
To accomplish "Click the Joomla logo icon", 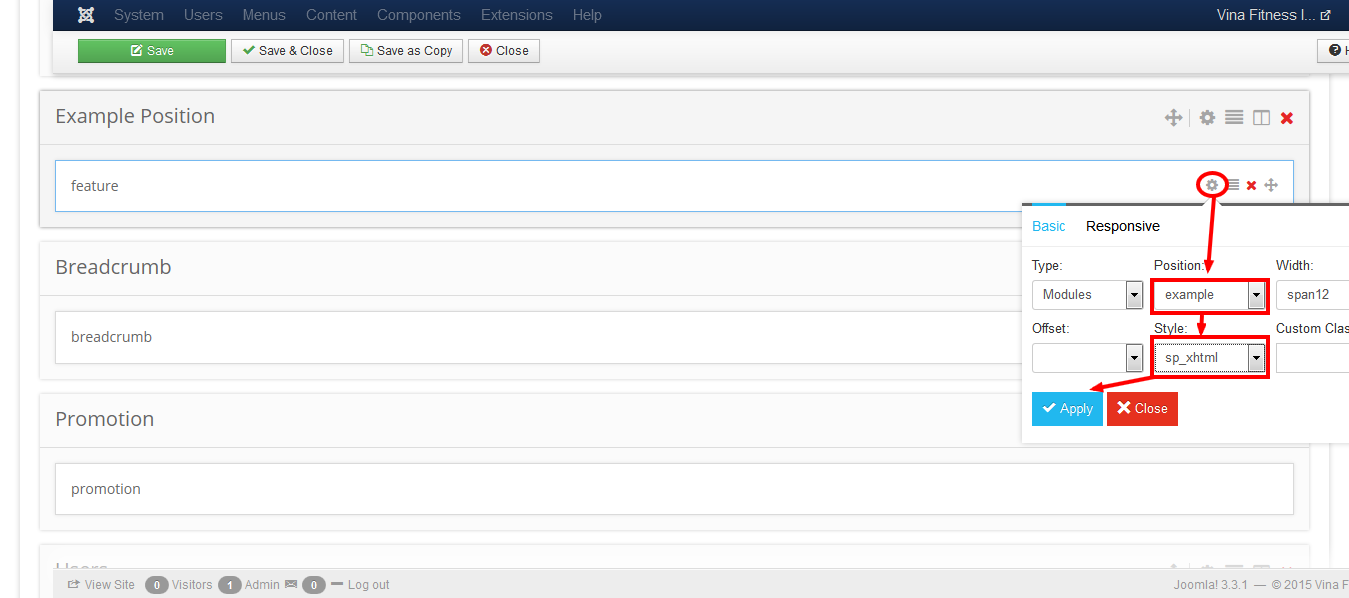I will 86,15.
